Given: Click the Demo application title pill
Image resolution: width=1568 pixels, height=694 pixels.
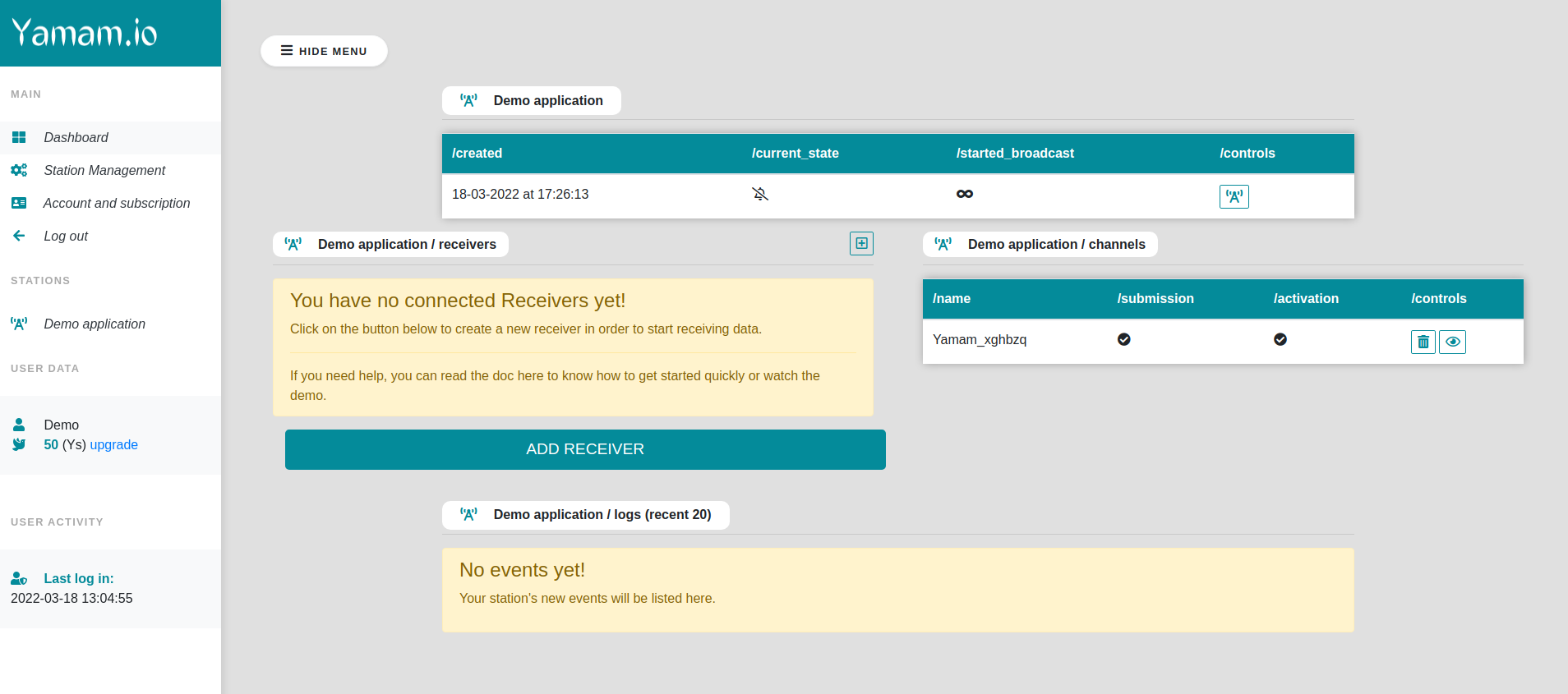Looking at the screenshot, I should tap(532, 100).
